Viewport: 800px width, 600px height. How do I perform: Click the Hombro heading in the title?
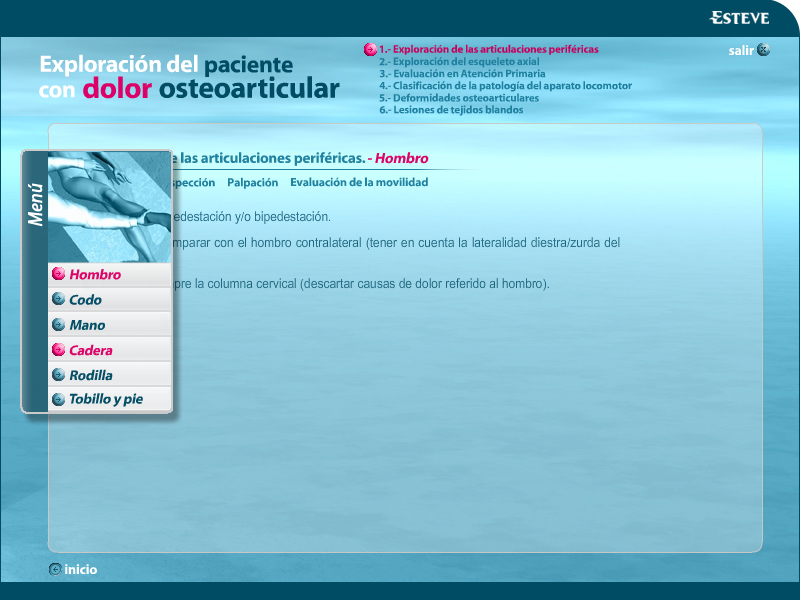click(x=402, y=159)
